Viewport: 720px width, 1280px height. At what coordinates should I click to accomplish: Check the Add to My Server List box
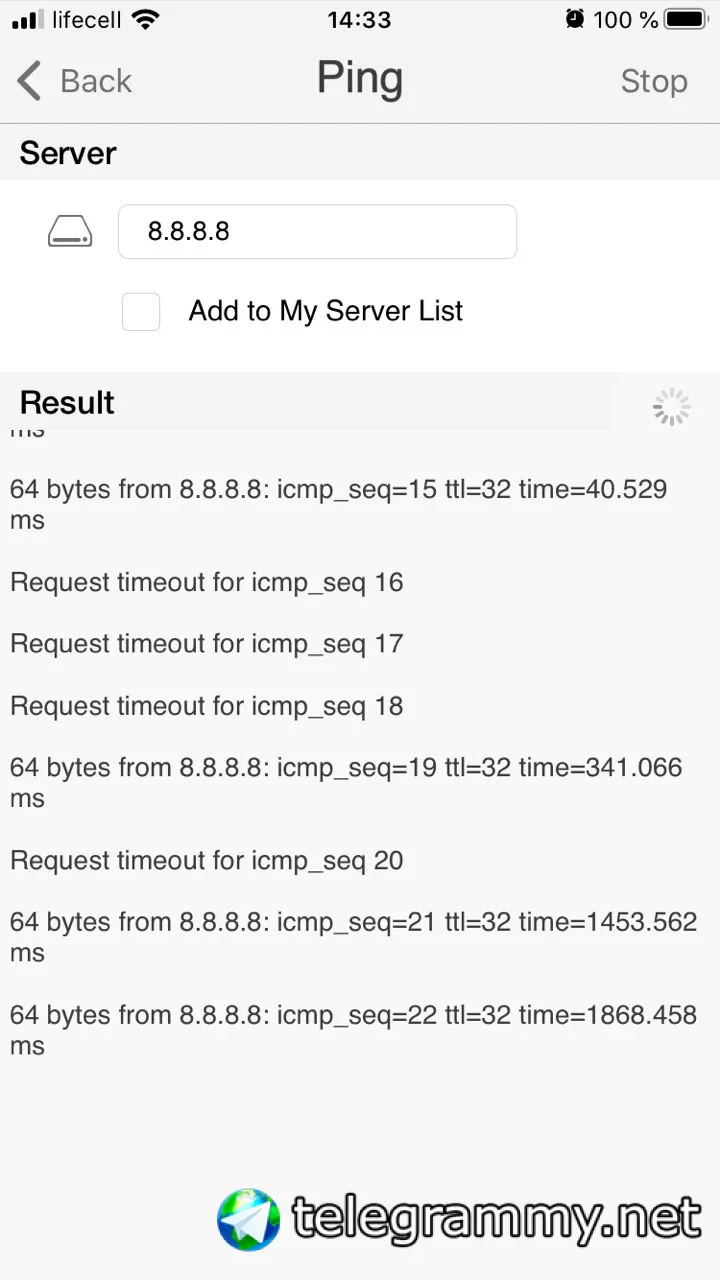141,312
